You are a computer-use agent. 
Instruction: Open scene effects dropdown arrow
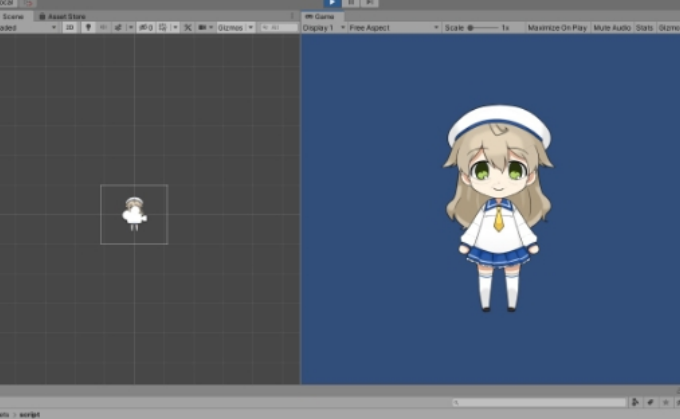pyautogui.click(x=131, y=28)
